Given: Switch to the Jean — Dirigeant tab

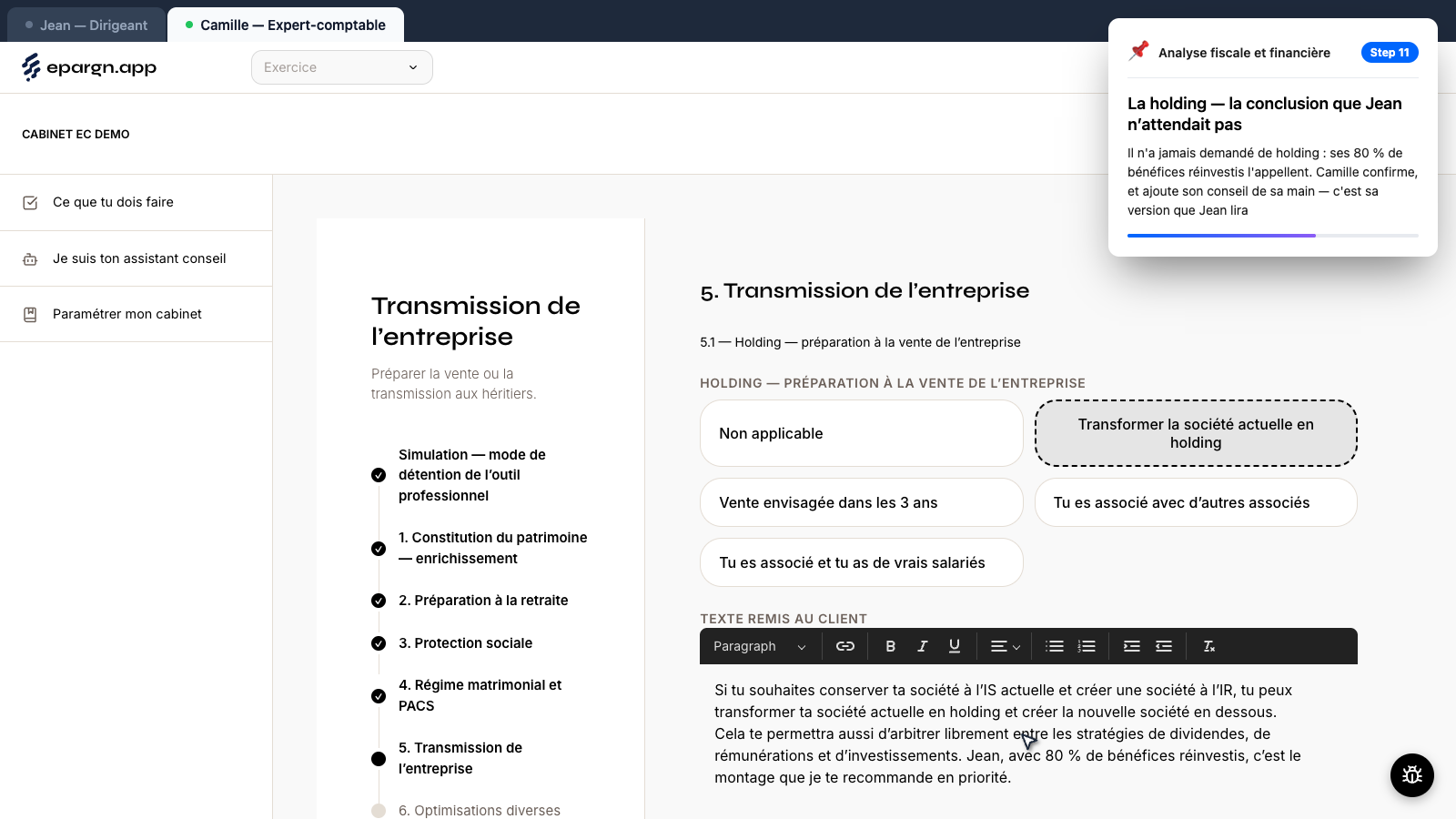Looking at the screenshot, I should [x=86, y=25].
